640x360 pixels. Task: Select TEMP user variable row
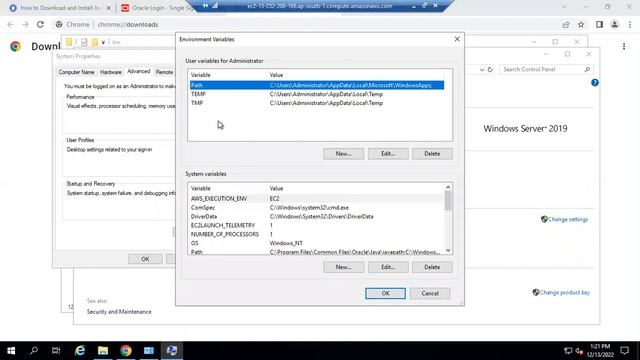(x=317, y=94)
